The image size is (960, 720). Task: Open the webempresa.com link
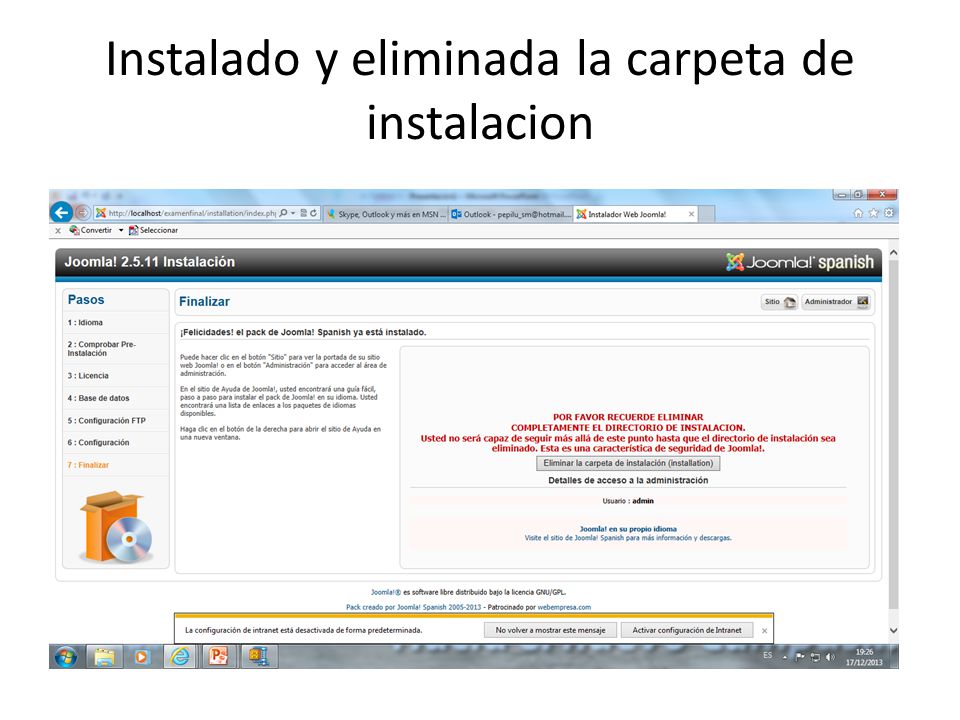[x=564, y=607]
